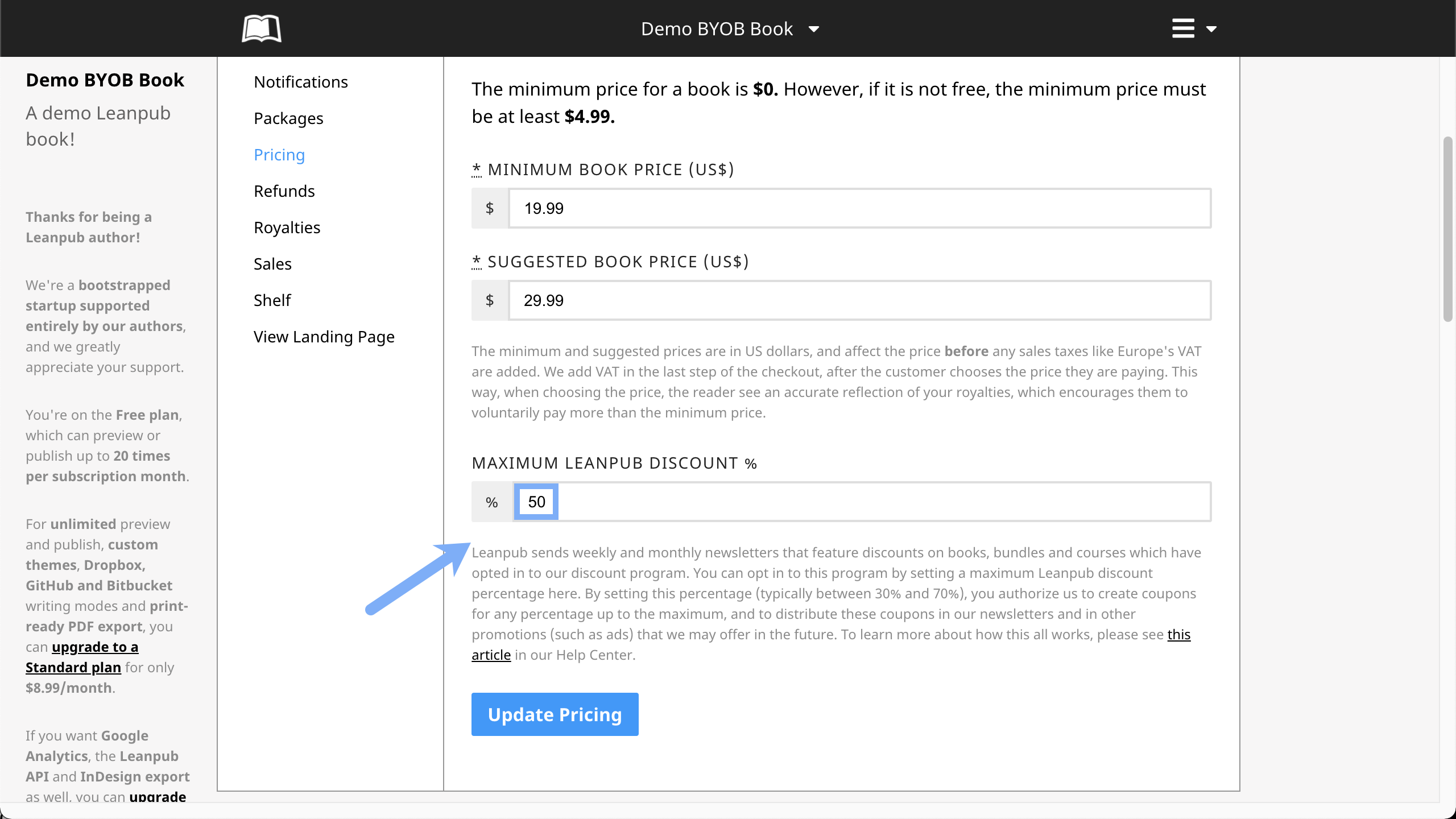Navigate to Royalties
The width and height of the screenshot is (1456, 819).
[x=287, y=227]
